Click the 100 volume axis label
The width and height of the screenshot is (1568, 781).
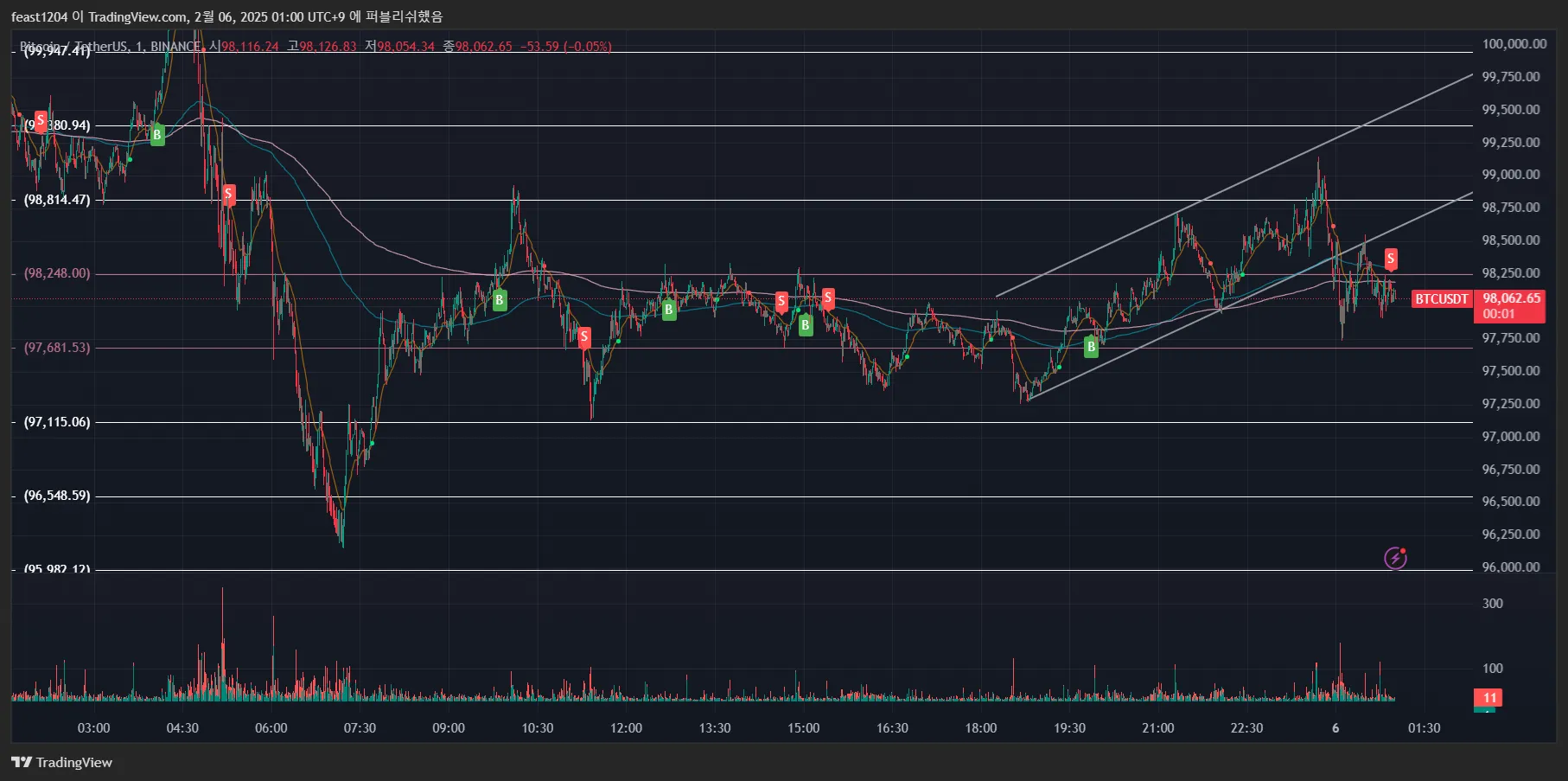(x=1493, y=668)
